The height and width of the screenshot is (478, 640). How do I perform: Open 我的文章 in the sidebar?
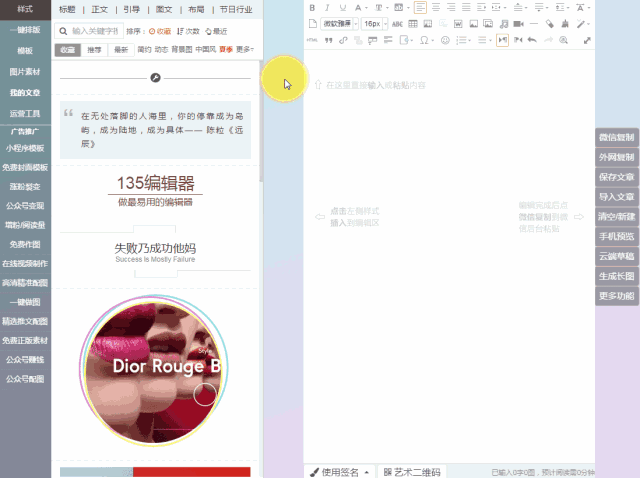(x=25, y=93)
